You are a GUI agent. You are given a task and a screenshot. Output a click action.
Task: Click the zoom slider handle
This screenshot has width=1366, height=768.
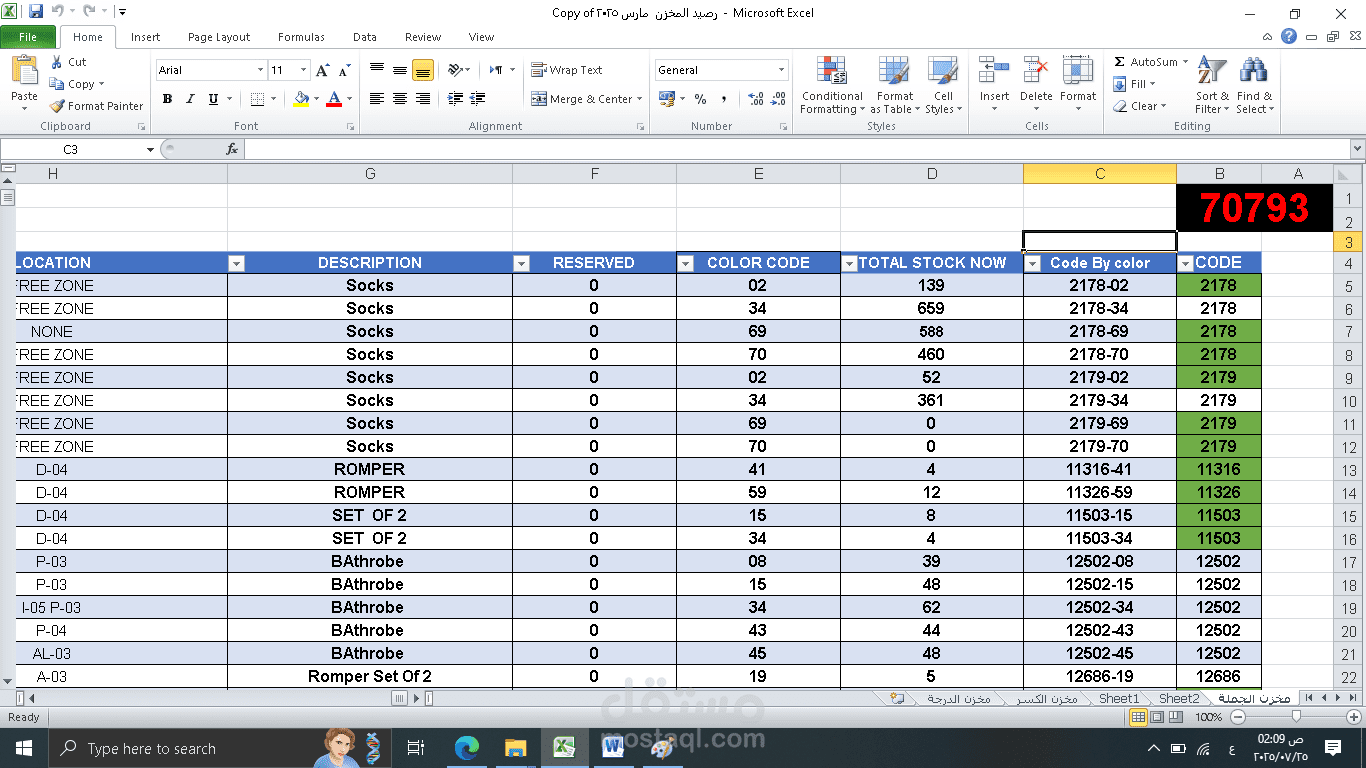pyautogui.click(x=1296, y=717)
